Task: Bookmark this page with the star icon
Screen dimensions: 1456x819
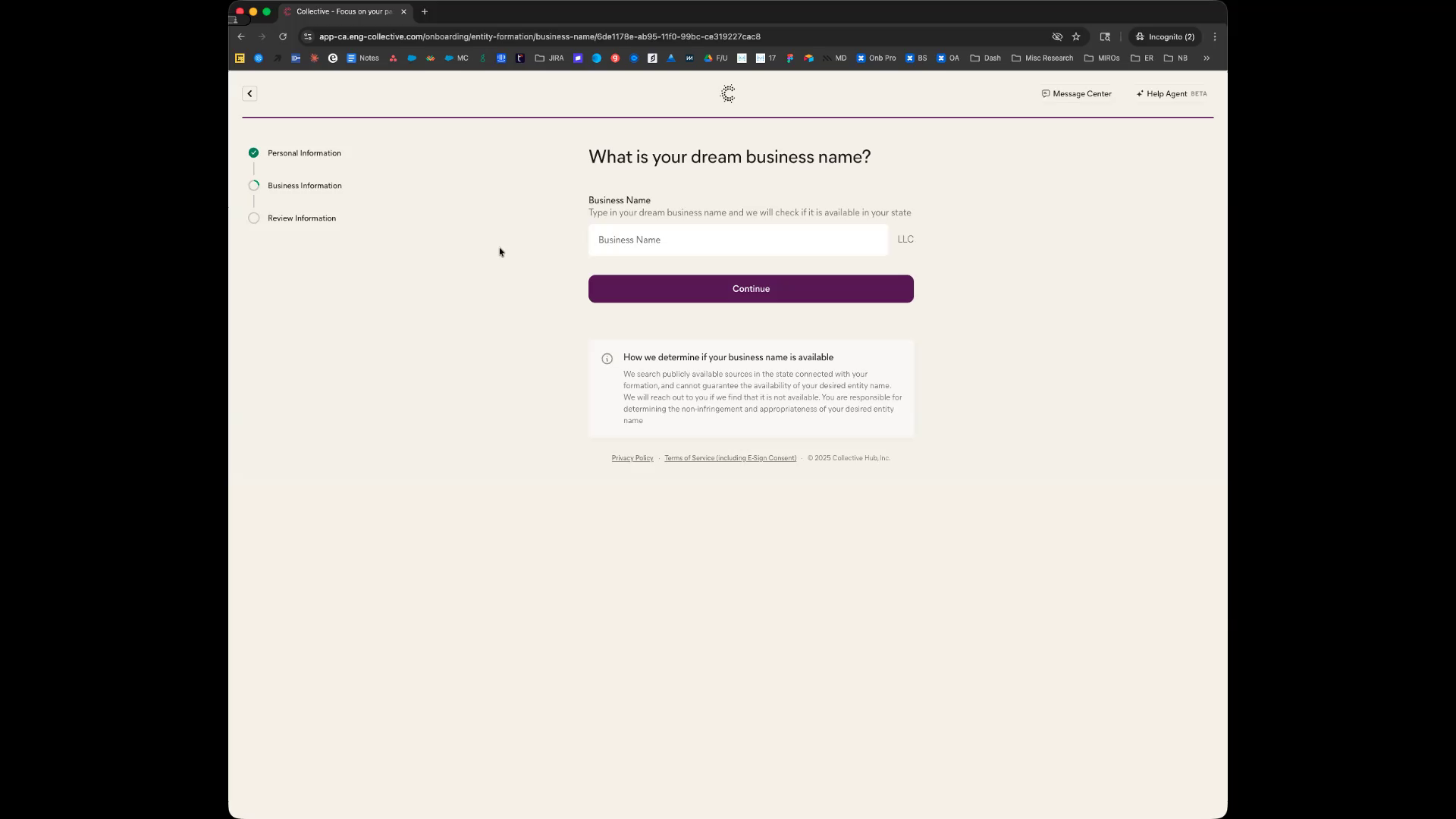Action: (x=1075, y=36)
